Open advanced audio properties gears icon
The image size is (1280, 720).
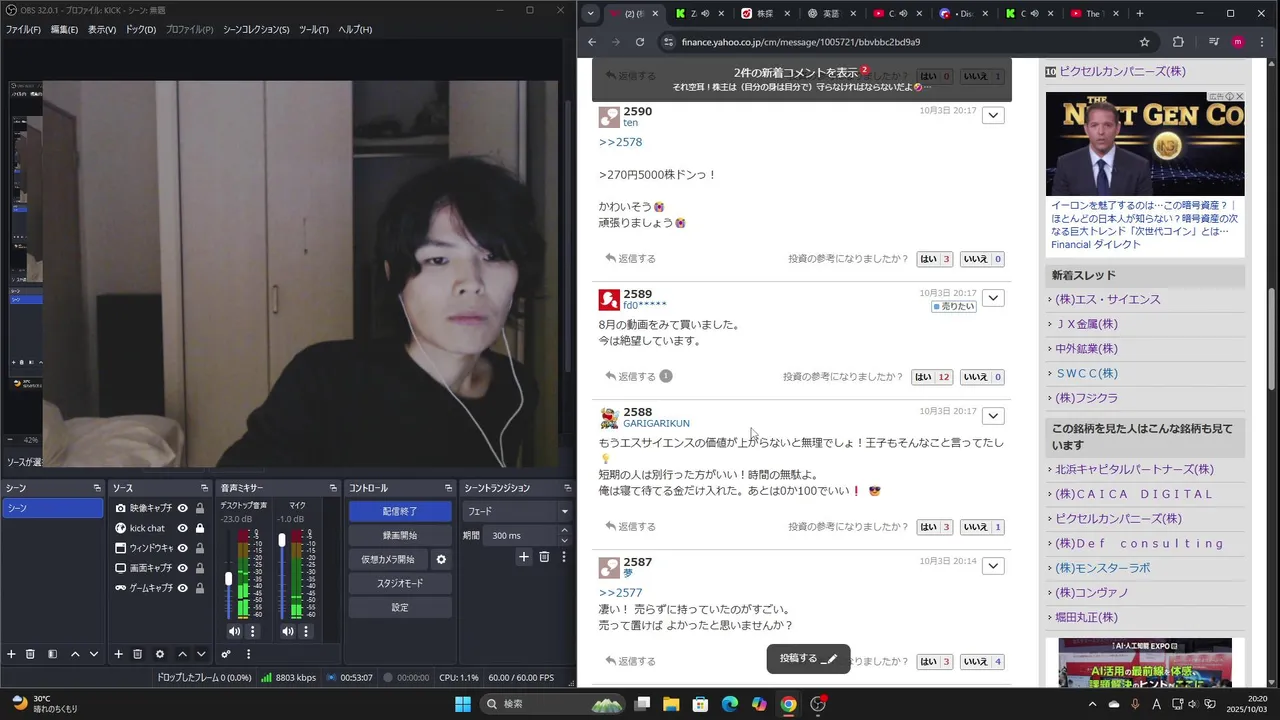tap(226, 654)
